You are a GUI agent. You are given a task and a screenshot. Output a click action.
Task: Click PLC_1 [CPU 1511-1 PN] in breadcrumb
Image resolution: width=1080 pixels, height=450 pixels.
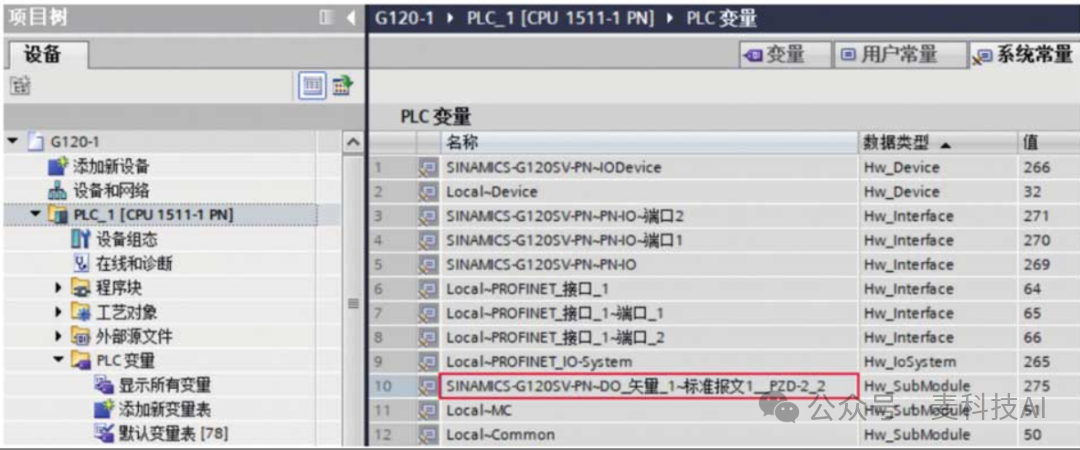[560, 18]
